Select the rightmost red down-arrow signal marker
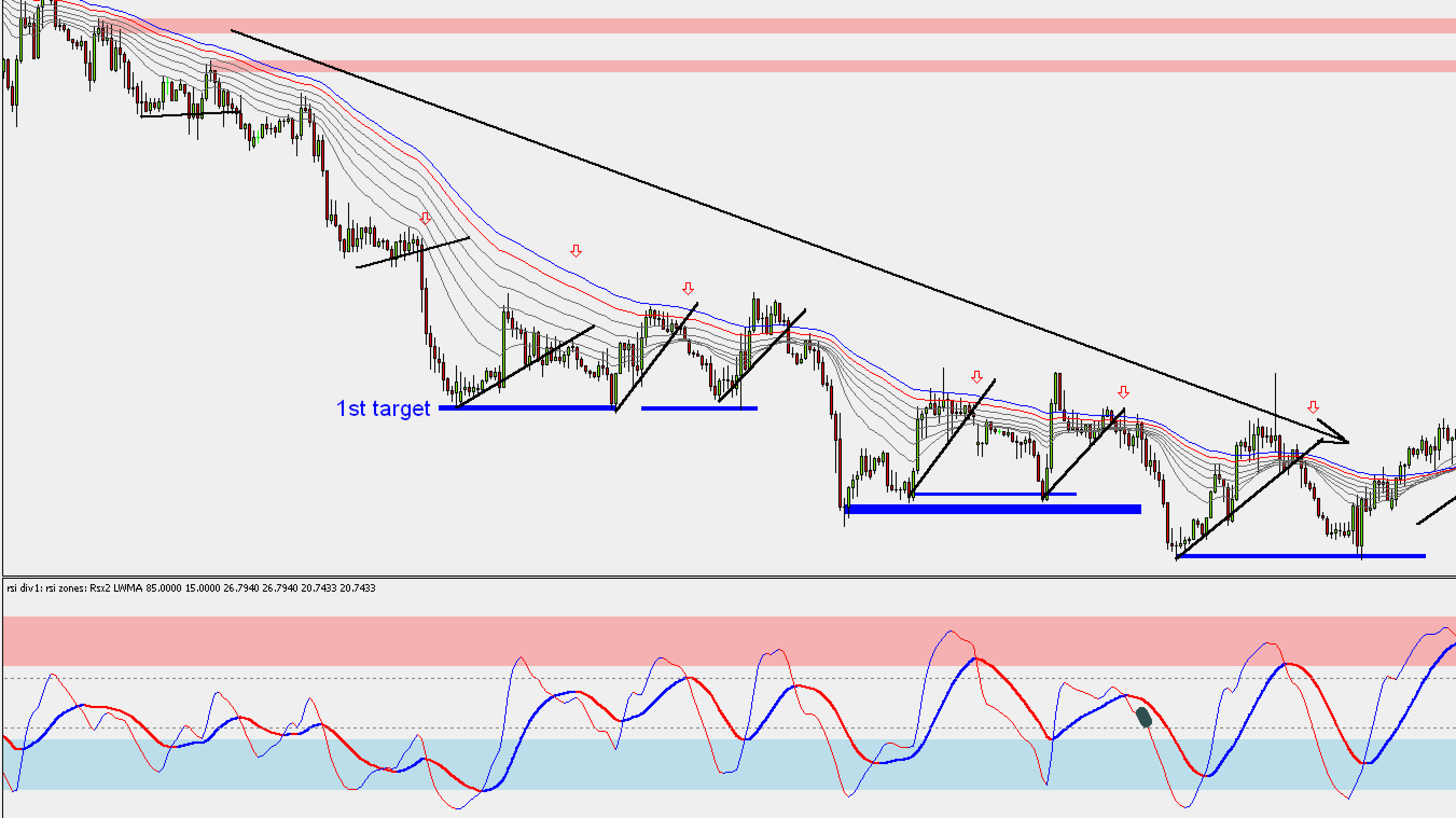1456x818 pixels. (1313, 407)
